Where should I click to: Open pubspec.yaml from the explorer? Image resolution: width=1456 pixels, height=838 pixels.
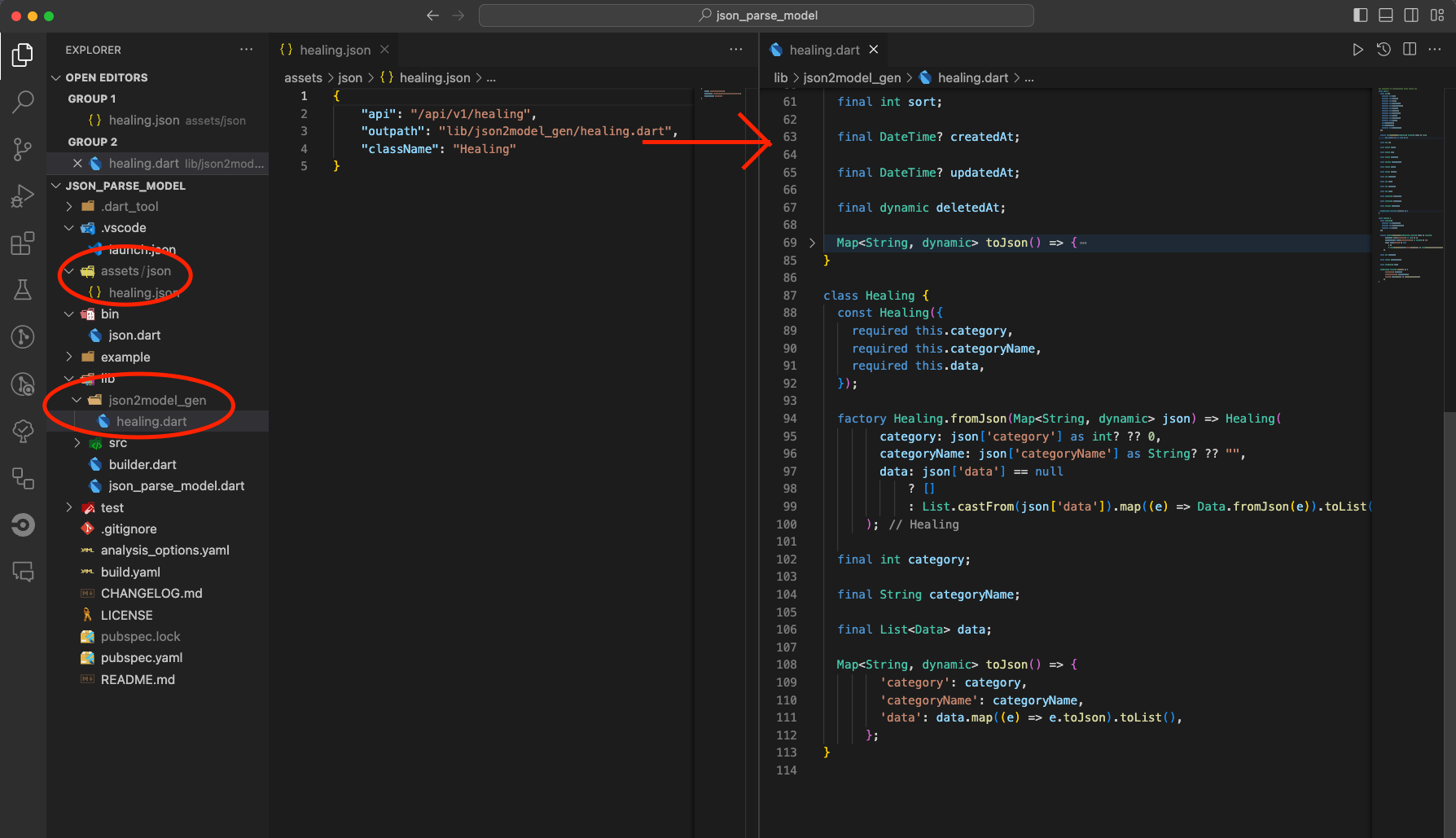(141, 658)
